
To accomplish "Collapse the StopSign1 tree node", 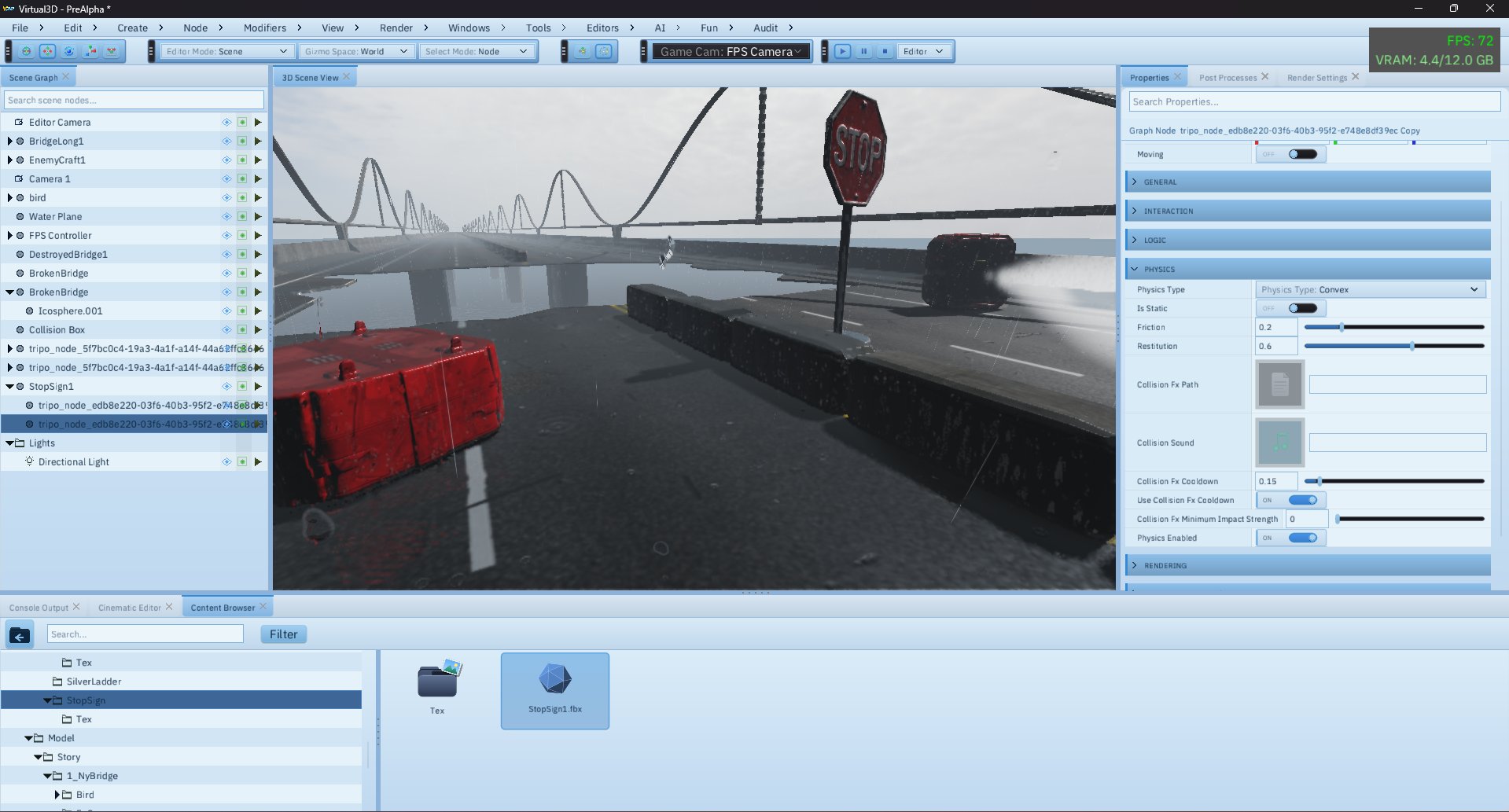I will (x=10, y=386).
